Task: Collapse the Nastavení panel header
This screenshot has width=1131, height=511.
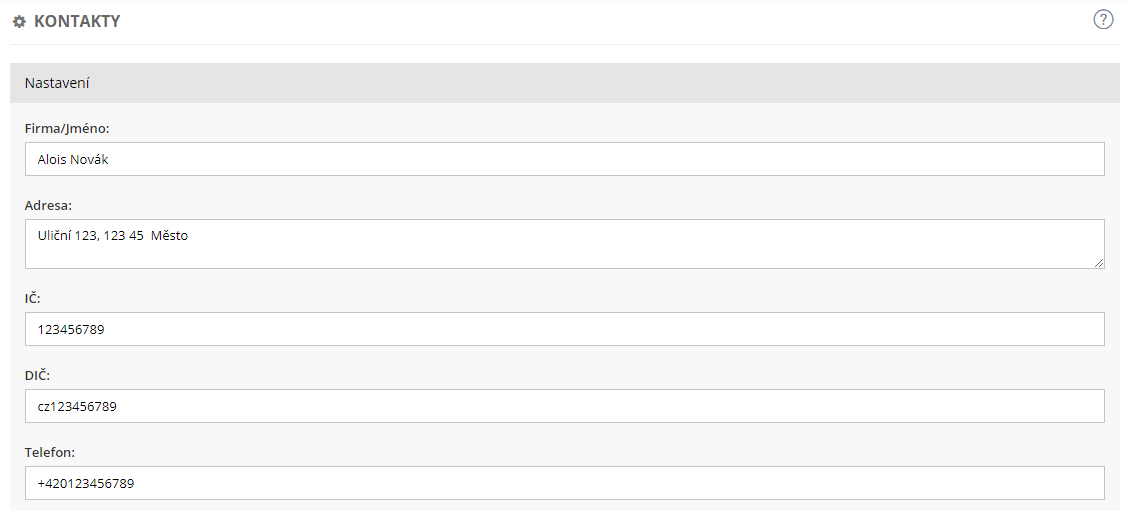Action: coord(564,83)
